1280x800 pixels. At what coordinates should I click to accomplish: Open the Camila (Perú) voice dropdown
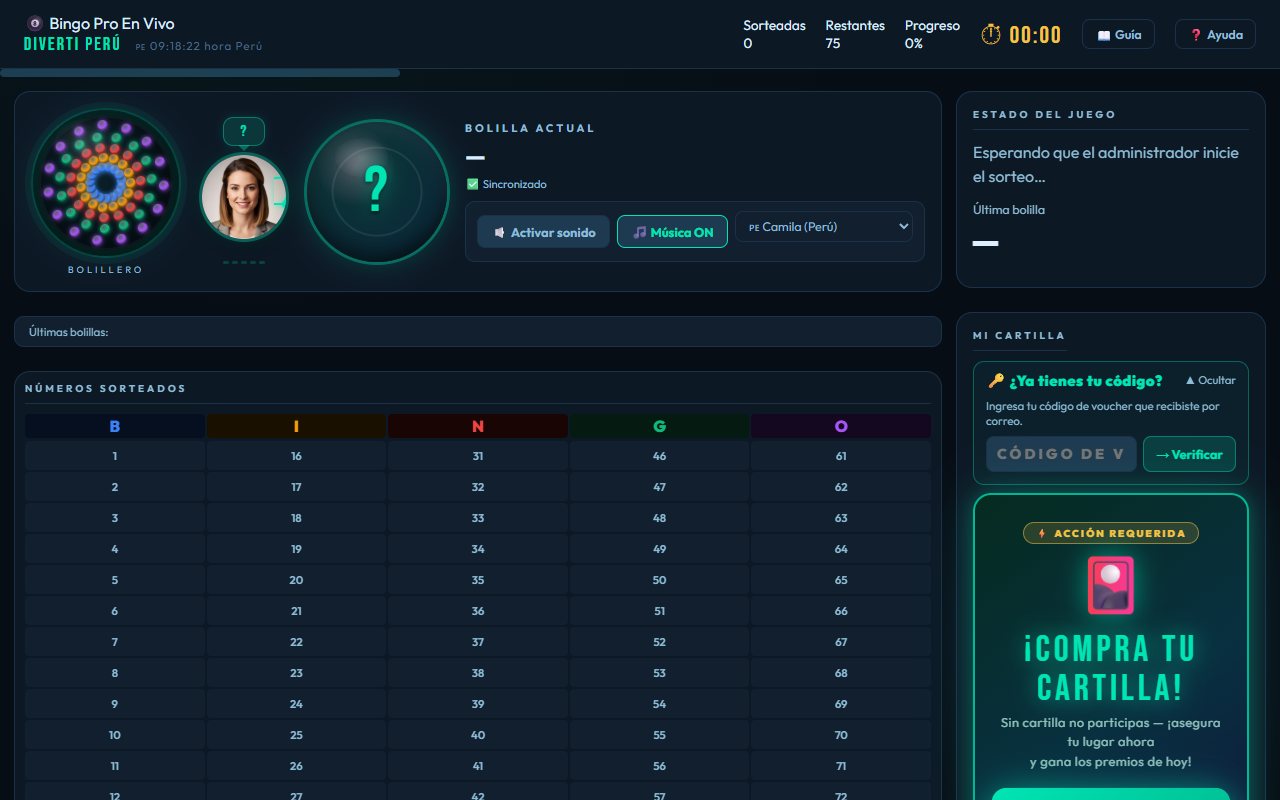coord(825,227)
